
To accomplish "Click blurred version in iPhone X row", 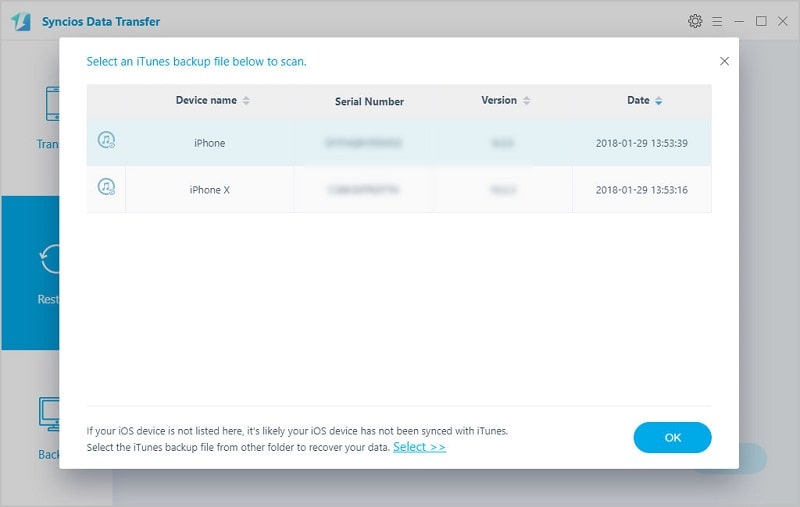I will pyautogui.click(x=503, y=190).
